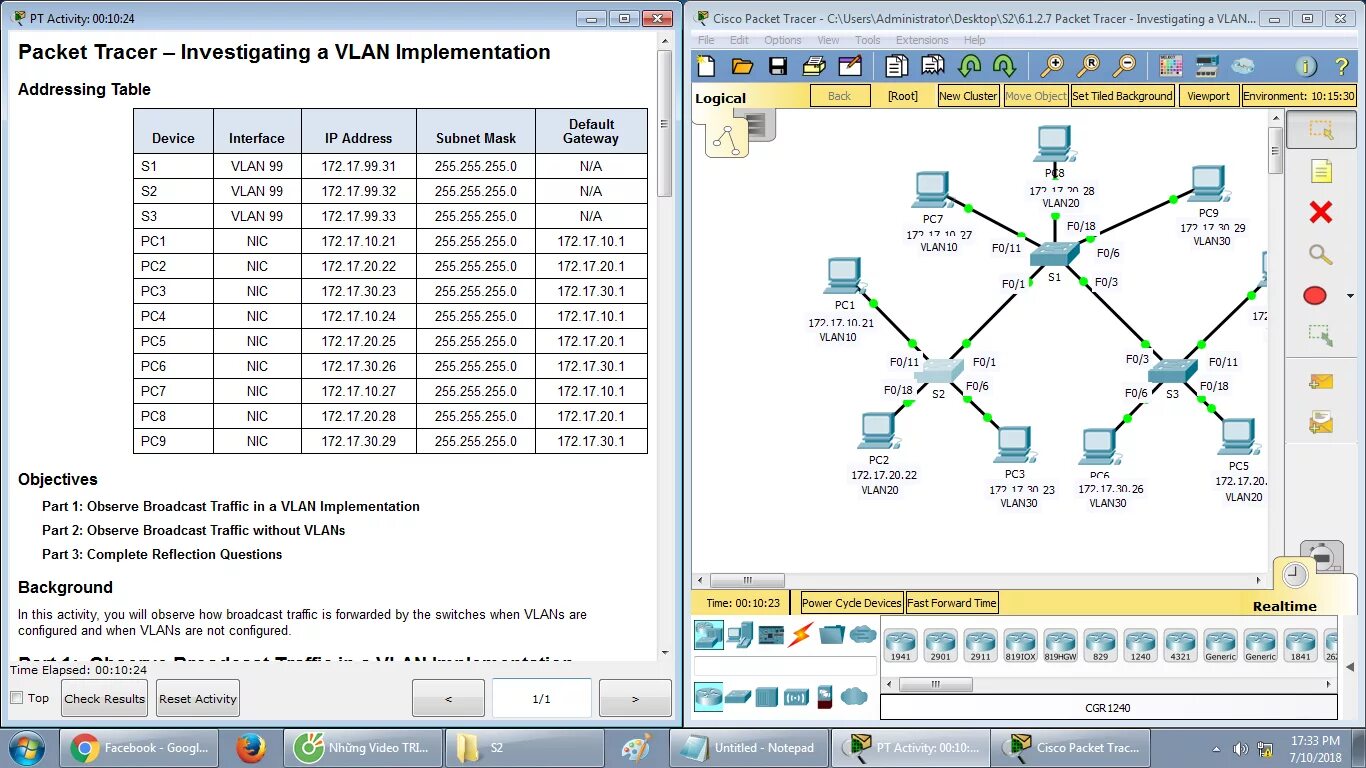Select the Switches subcategory icon
1366x768 pixels.
click(x=738, y=696)
